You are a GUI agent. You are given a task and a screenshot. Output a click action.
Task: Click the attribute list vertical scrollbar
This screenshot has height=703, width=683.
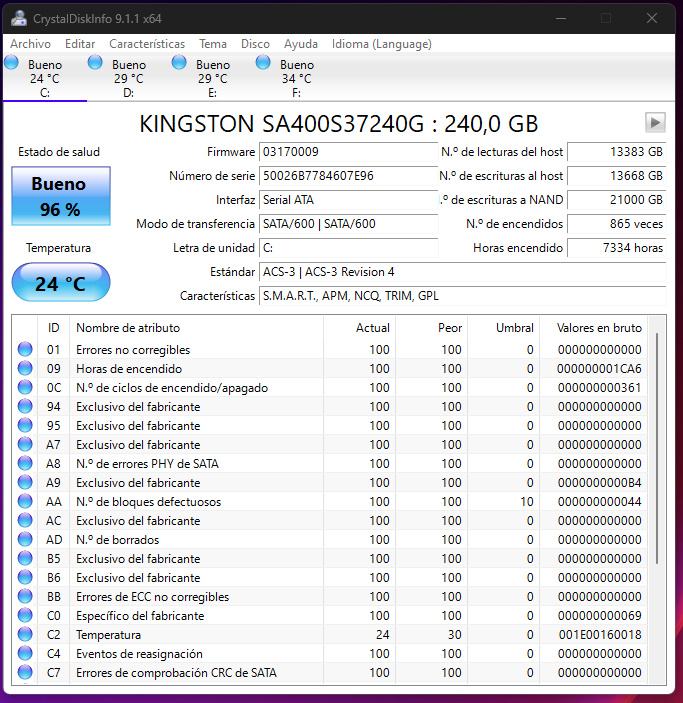pos(657,448)
